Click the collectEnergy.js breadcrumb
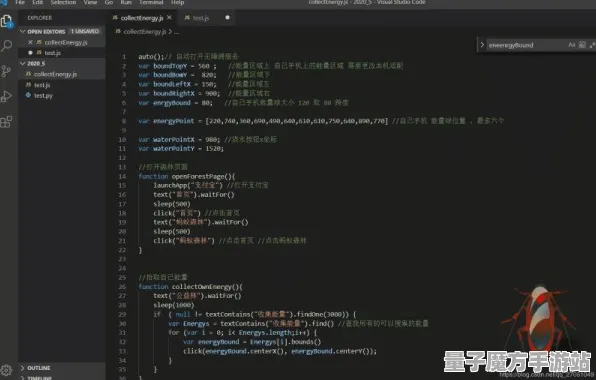 145,32
